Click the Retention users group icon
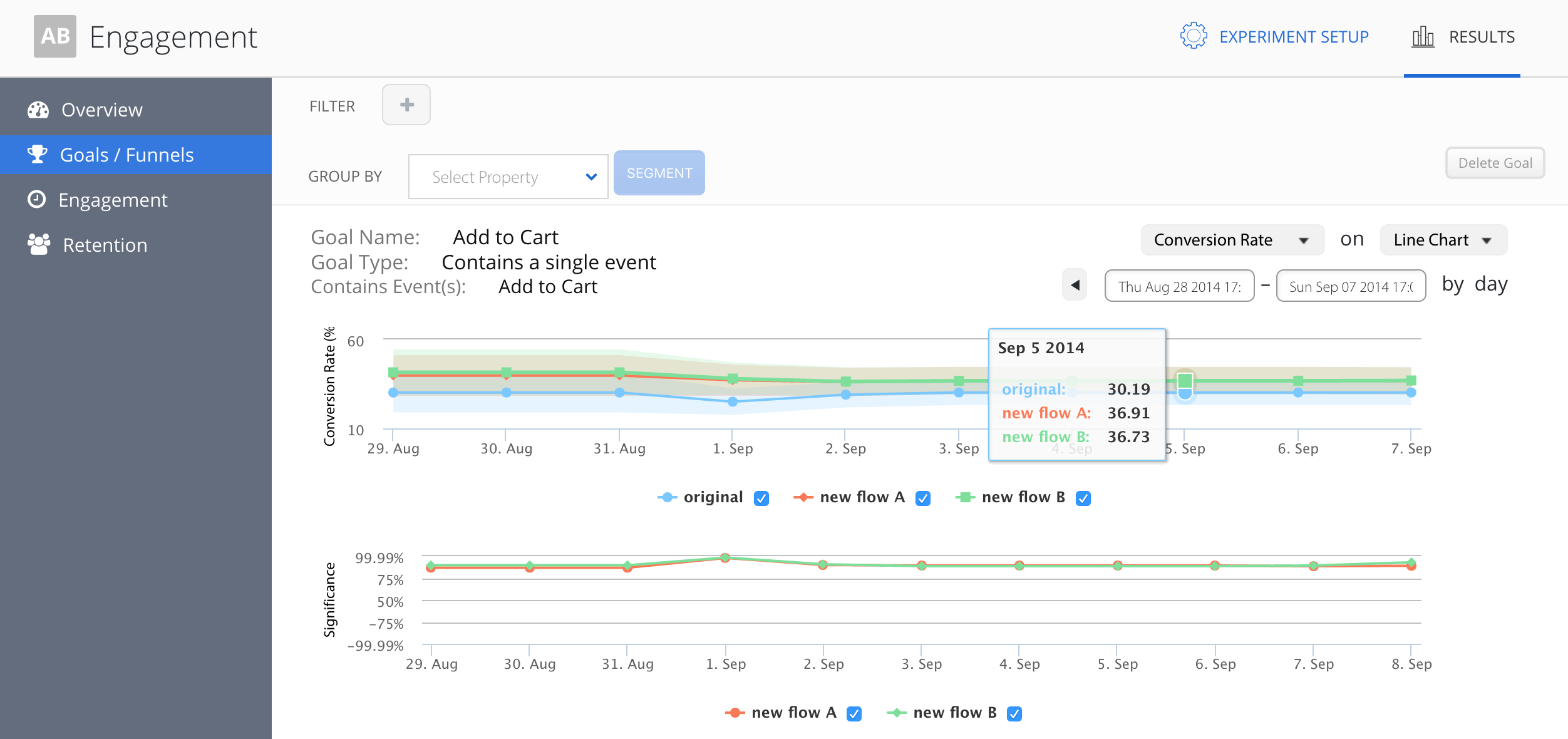Screen dimensions: 1568x739 [x=39, y=244]
